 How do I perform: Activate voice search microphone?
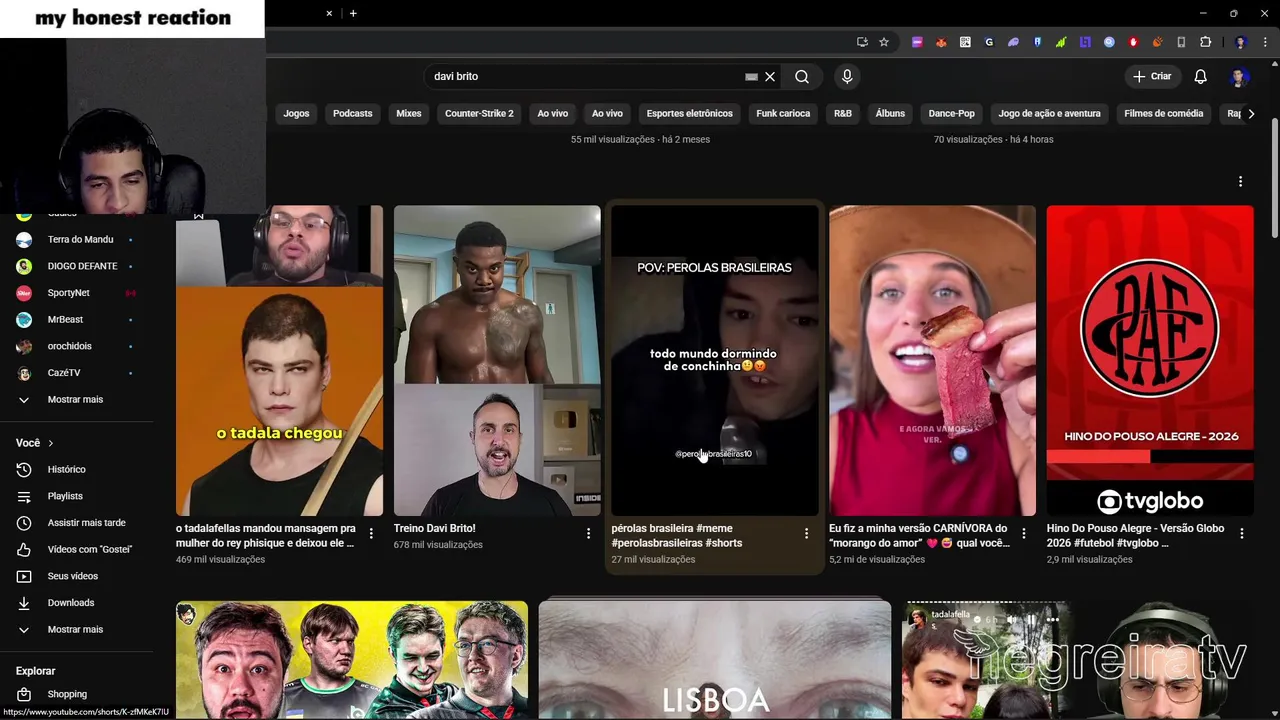[847, 77]
